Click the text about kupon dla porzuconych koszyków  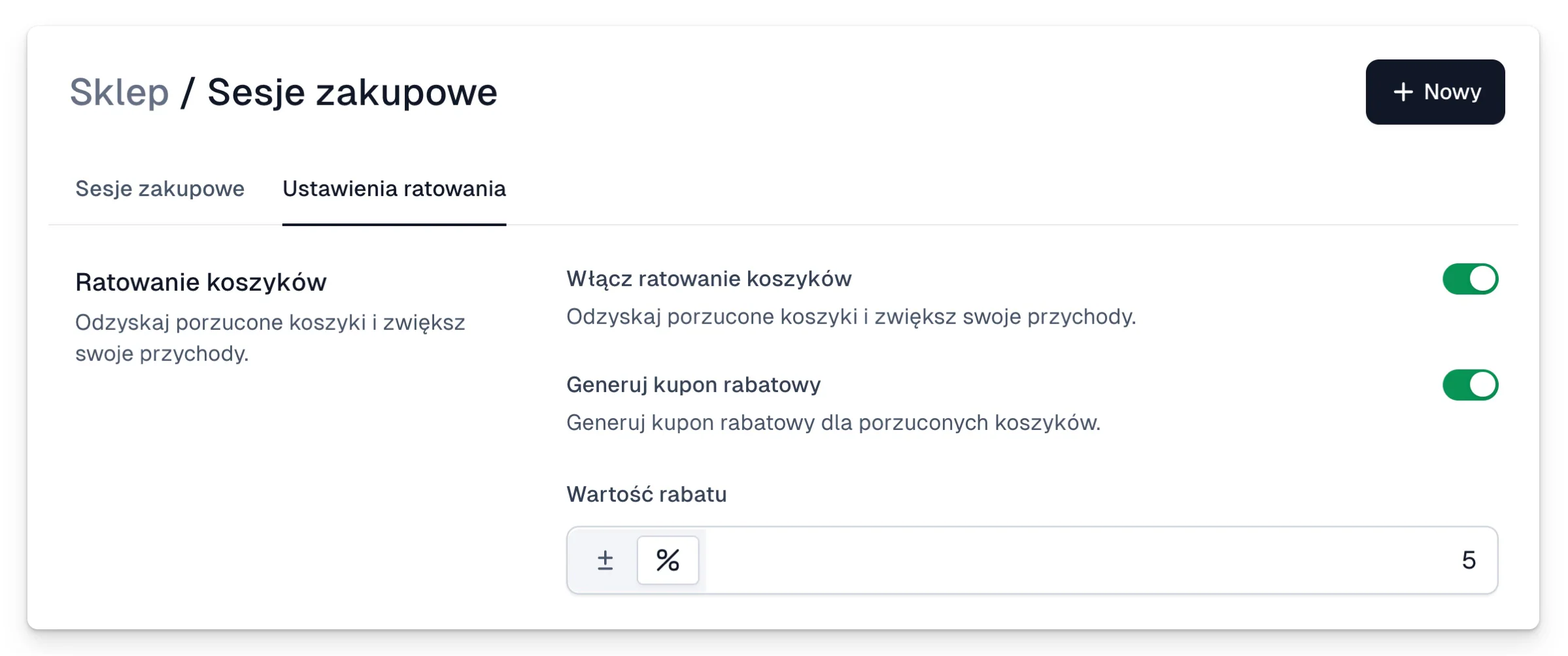833,423
